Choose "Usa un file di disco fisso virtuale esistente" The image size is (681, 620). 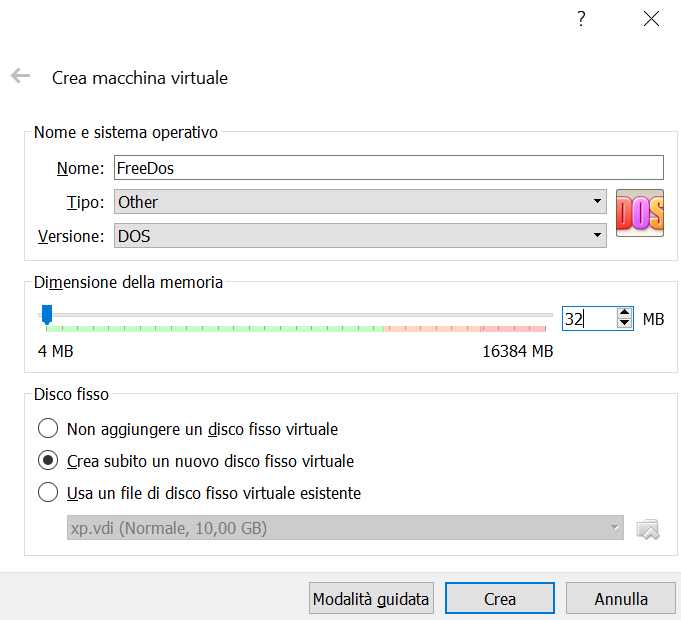(x=47, y=493)
